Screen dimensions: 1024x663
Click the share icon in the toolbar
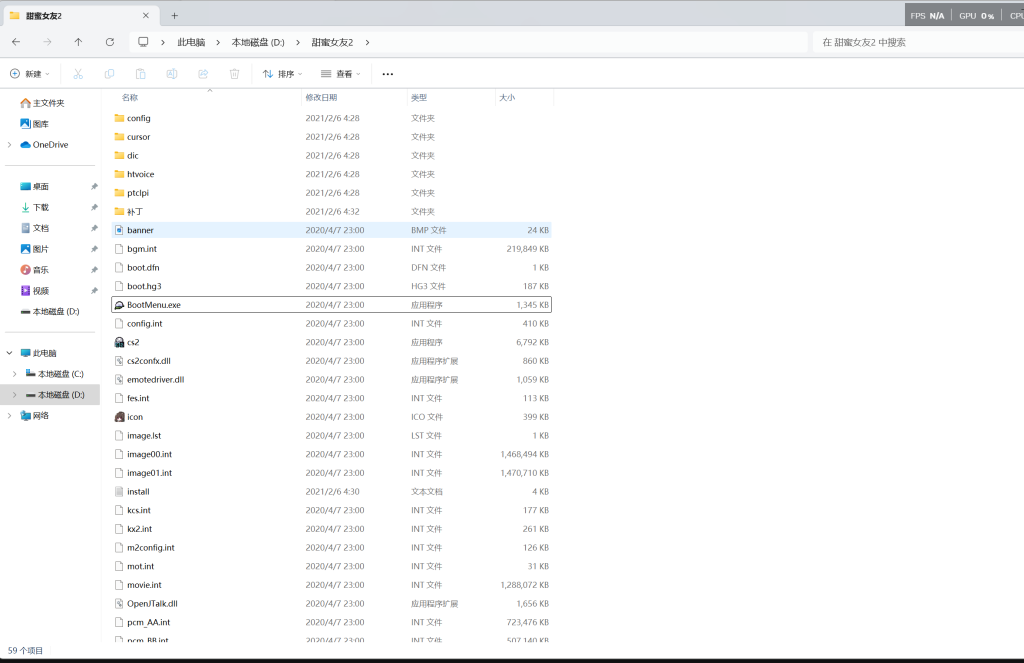tap(203, 74)
